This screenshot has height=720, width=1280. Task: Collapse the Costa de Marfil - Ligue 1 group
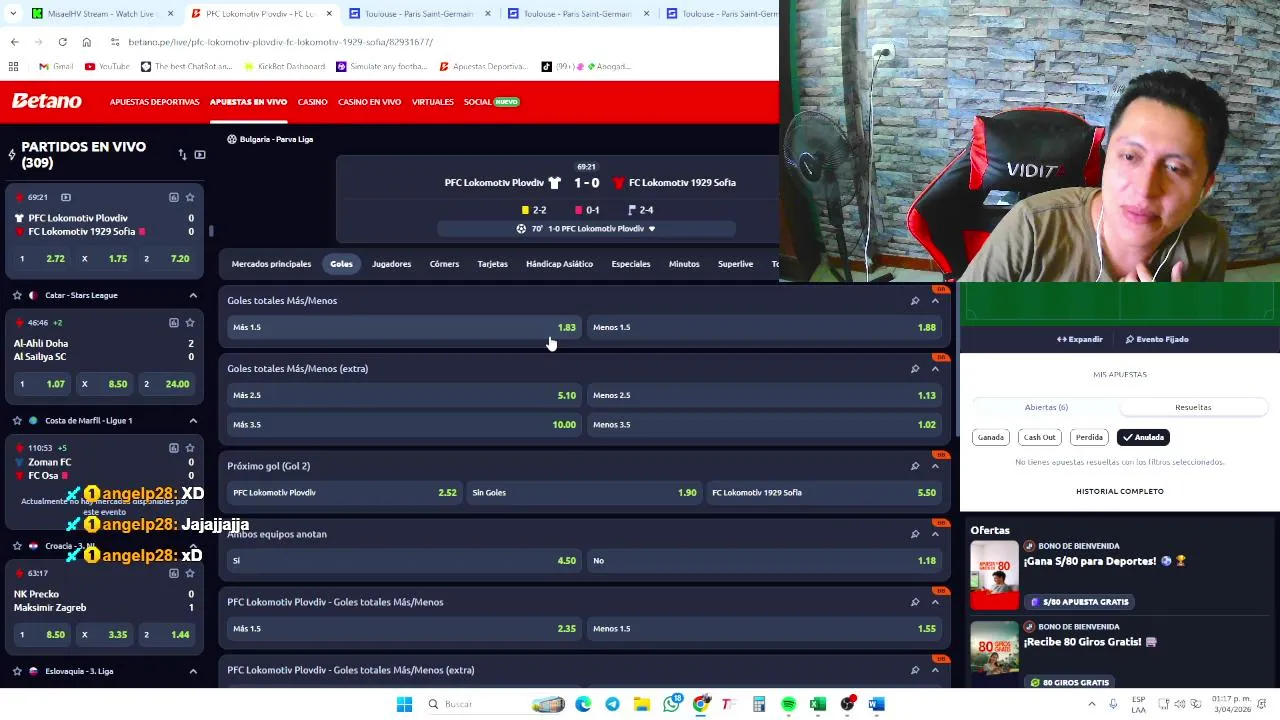click(193, 420)
